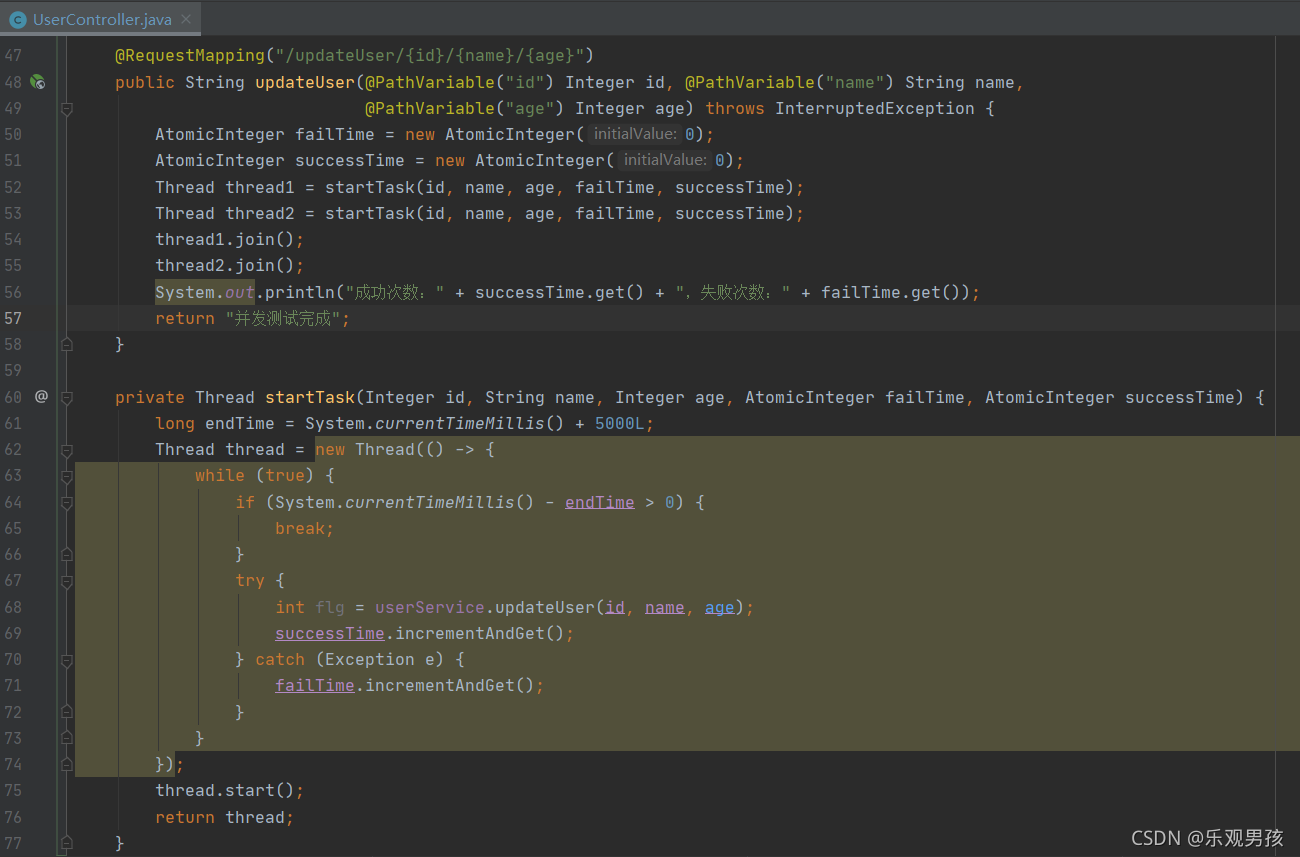Click InterruptedException on line 49
This screenshot has width=1300, height=857.
tap(875, 108)
